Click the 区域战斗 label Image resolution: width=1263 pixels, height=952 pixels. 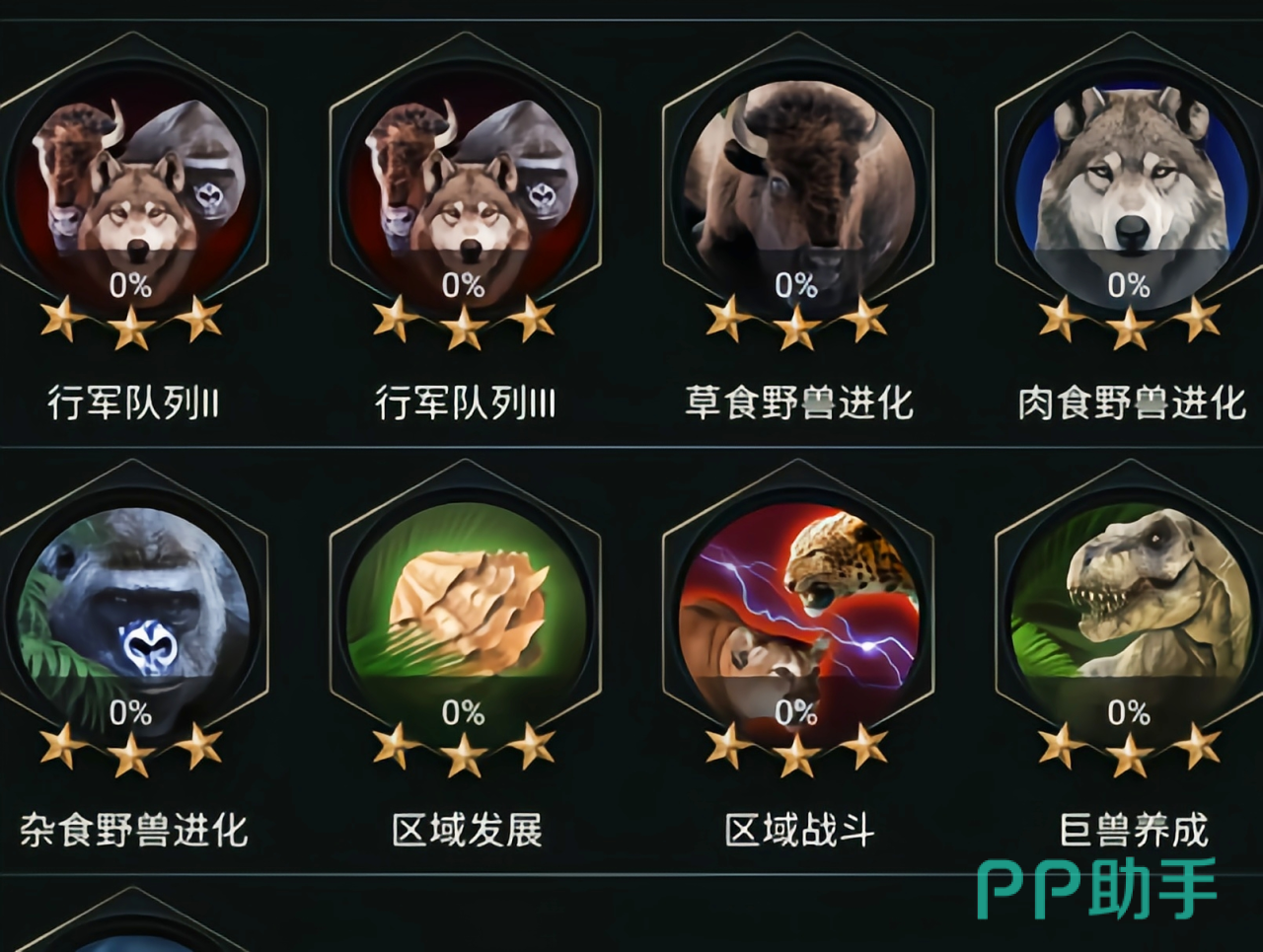799,830
